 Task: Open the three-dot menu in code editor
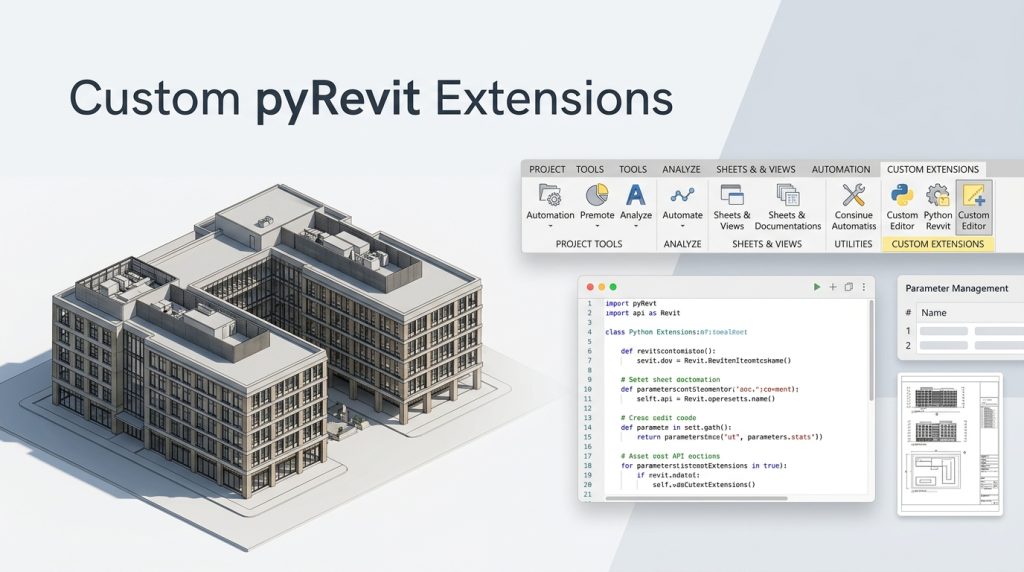[x=863, y=287]
